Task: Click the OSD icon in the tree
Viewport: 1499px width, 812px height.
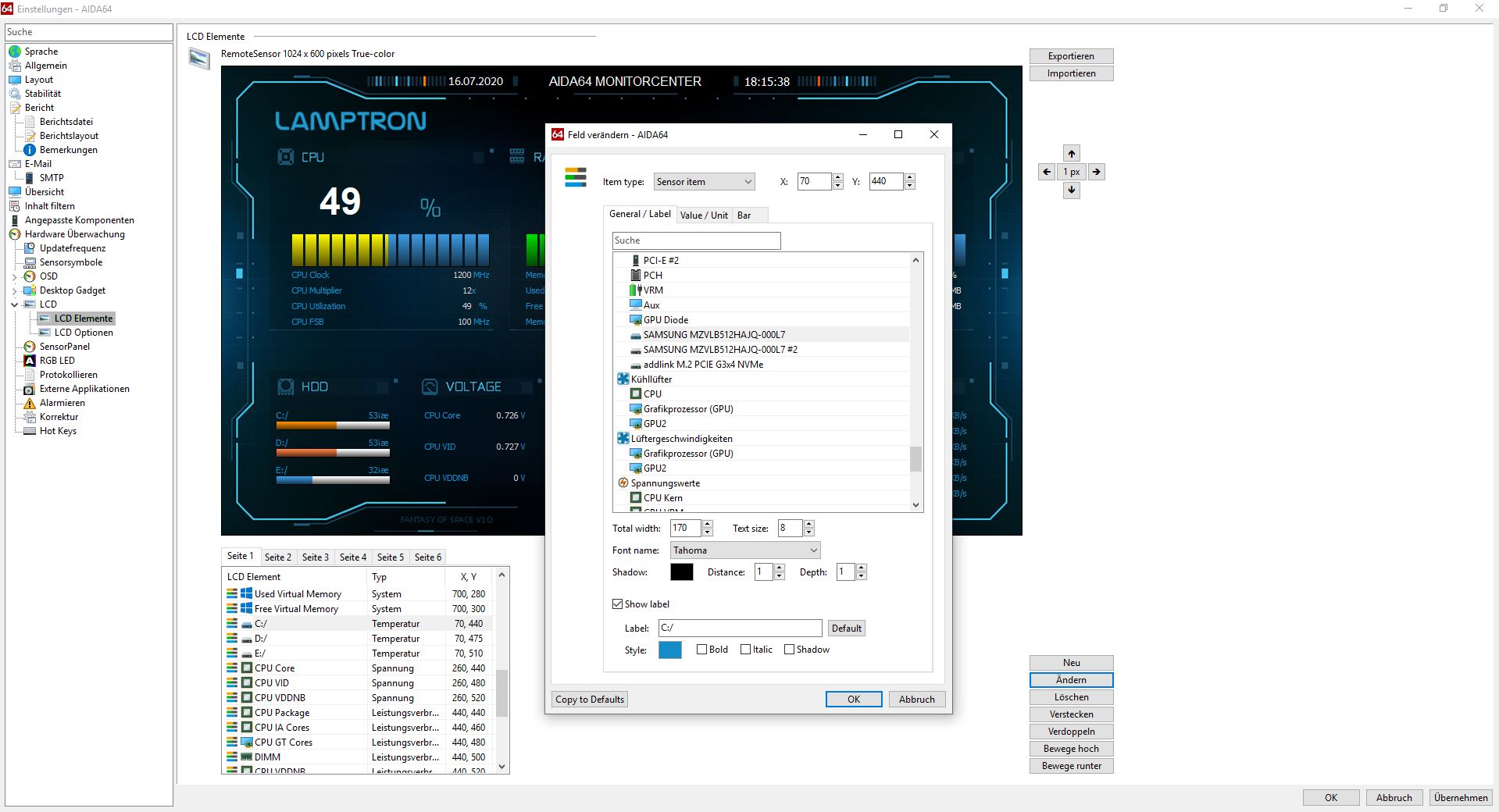Action: [x=30, y=276]
